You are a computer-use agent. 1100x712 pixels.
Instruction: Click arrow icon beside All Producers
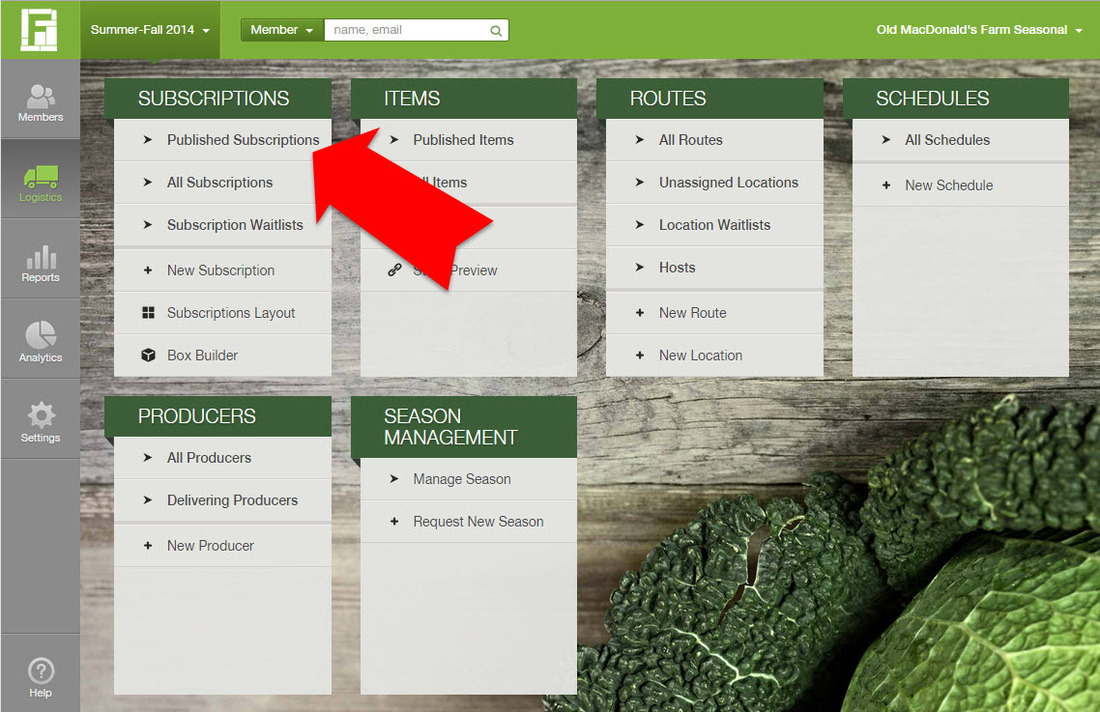(147, 457)
